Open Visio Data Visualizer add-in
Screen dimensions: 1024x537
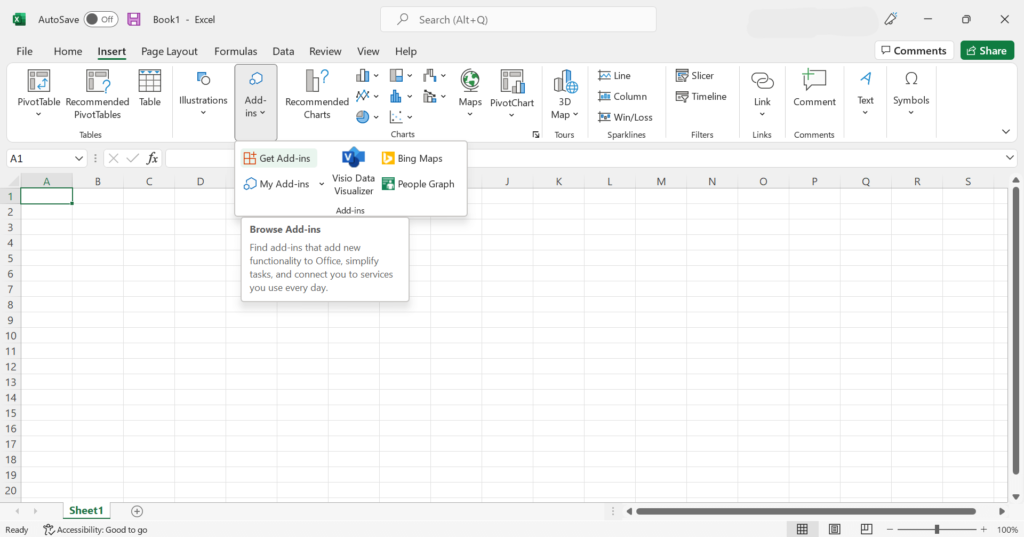(353, 170)
